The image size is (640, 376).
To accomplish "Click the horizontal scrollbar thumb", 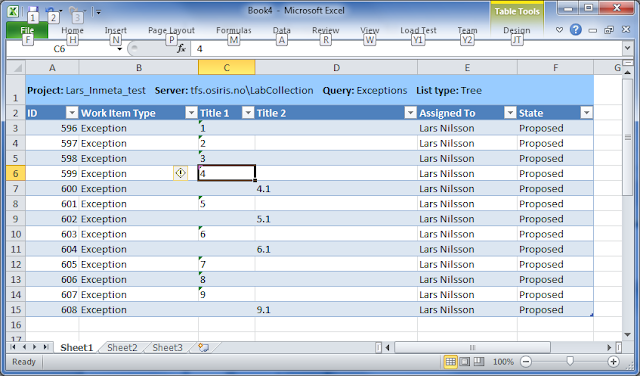I will tap(472, 347).
